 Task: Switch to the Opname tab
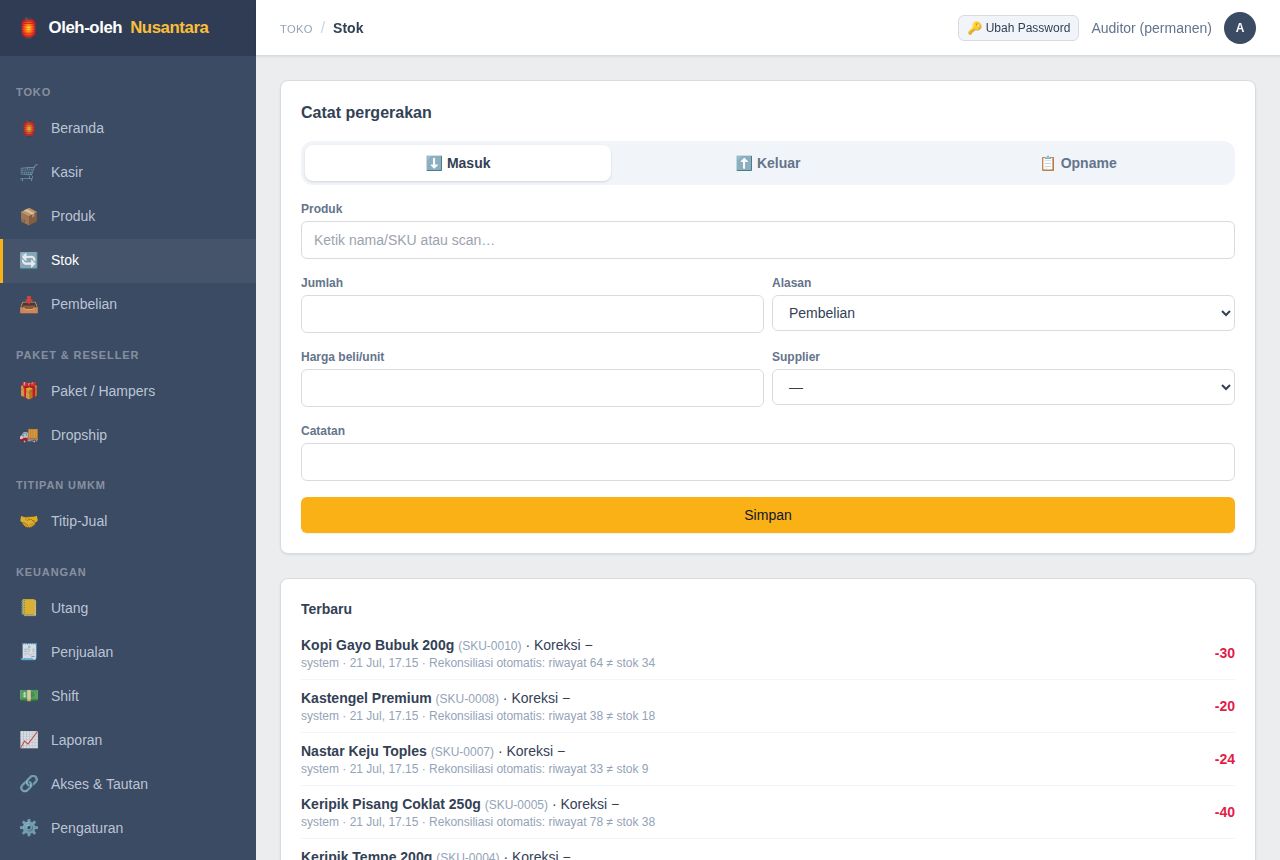pyautogui.click(x=1078, y=163)
